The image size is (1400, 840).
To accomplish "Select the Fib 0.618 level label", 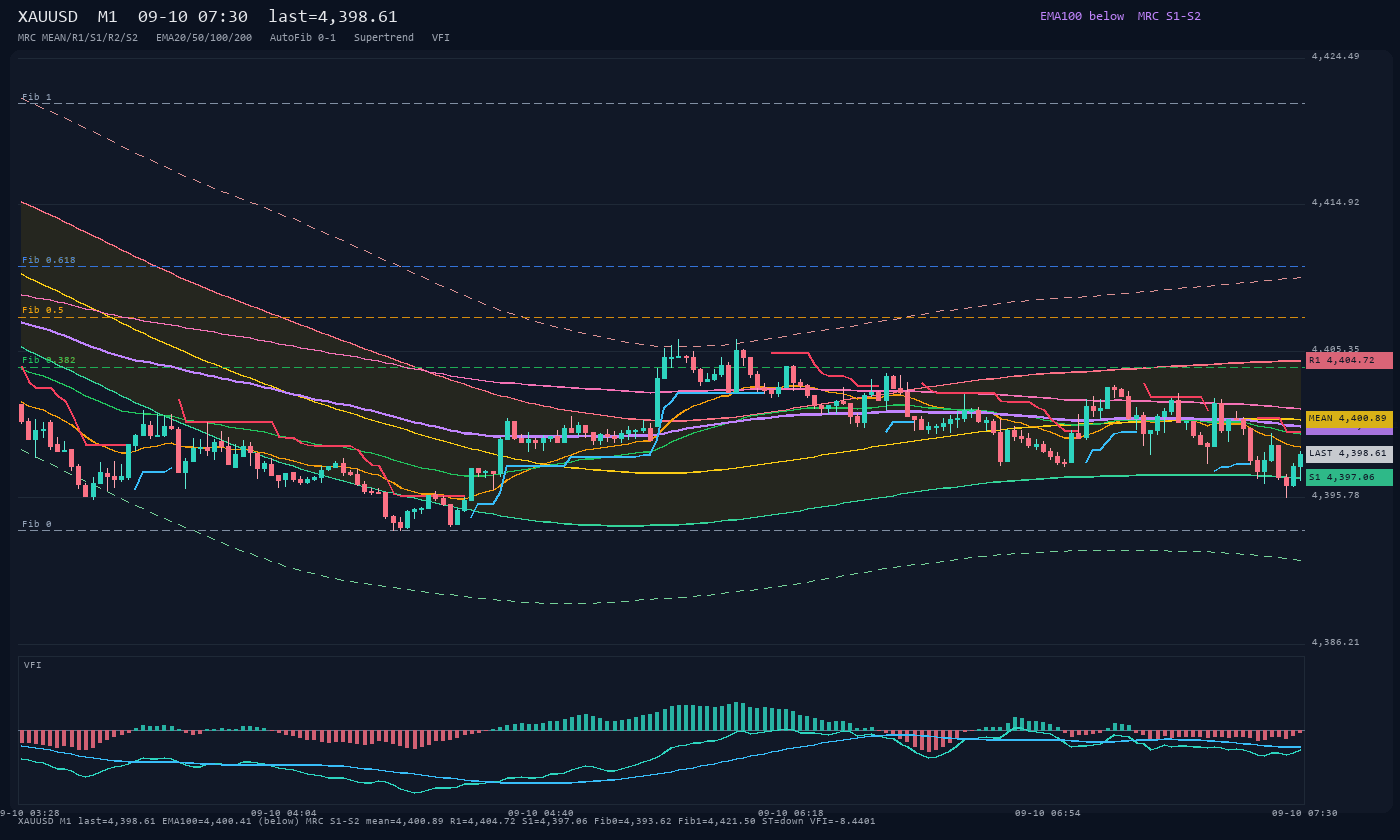I will (x=49, y=260).
